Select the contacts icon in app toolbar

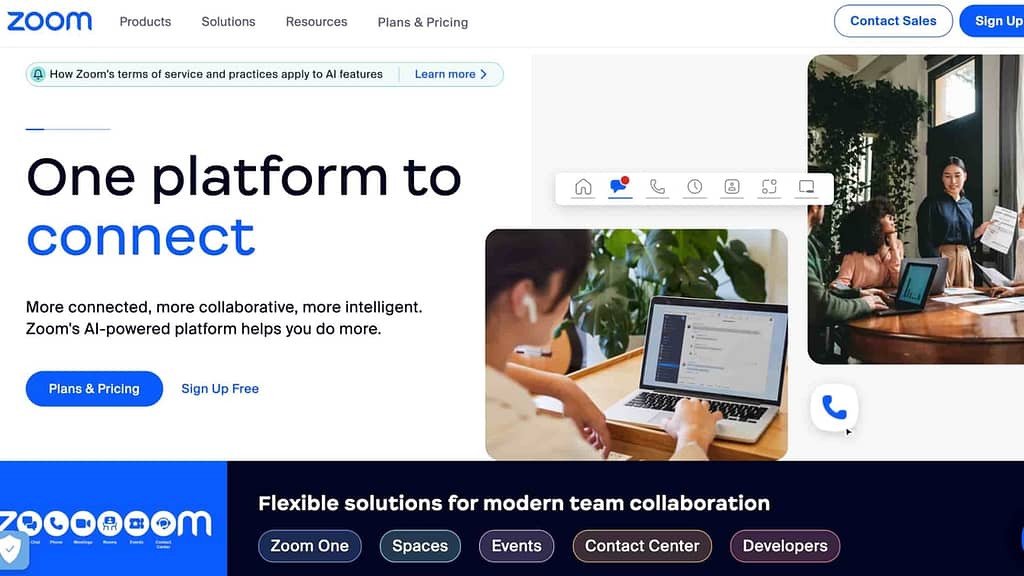point(731,187)
